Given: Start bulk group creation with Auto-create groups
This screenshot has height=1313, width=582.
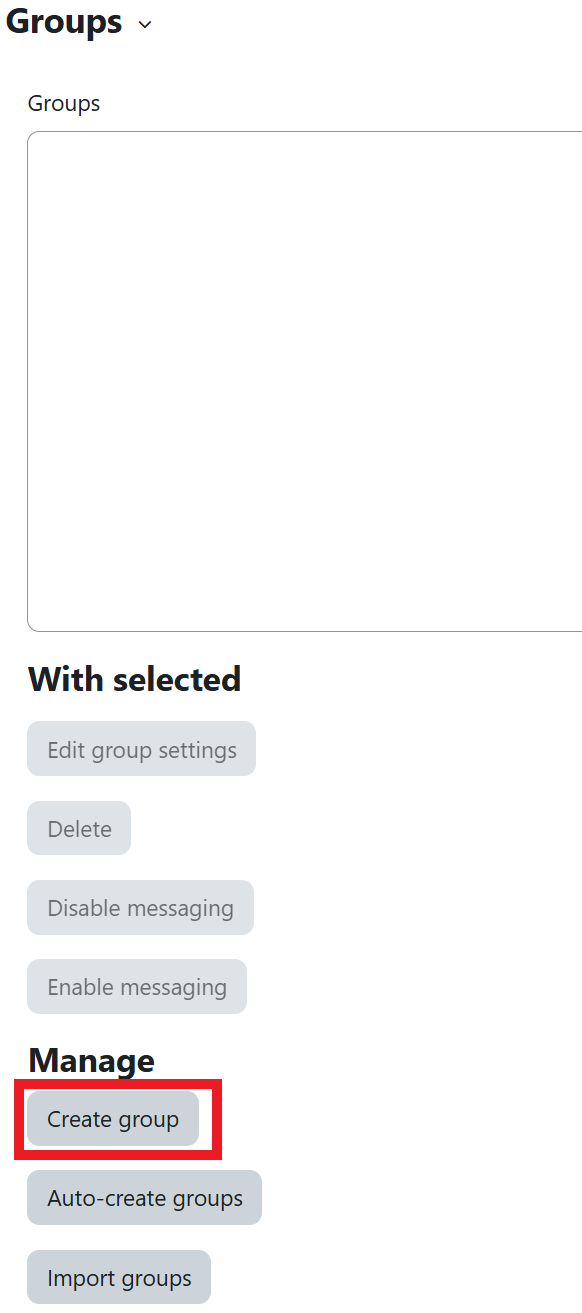Looking at the screenshot, I should [143, 1197].
